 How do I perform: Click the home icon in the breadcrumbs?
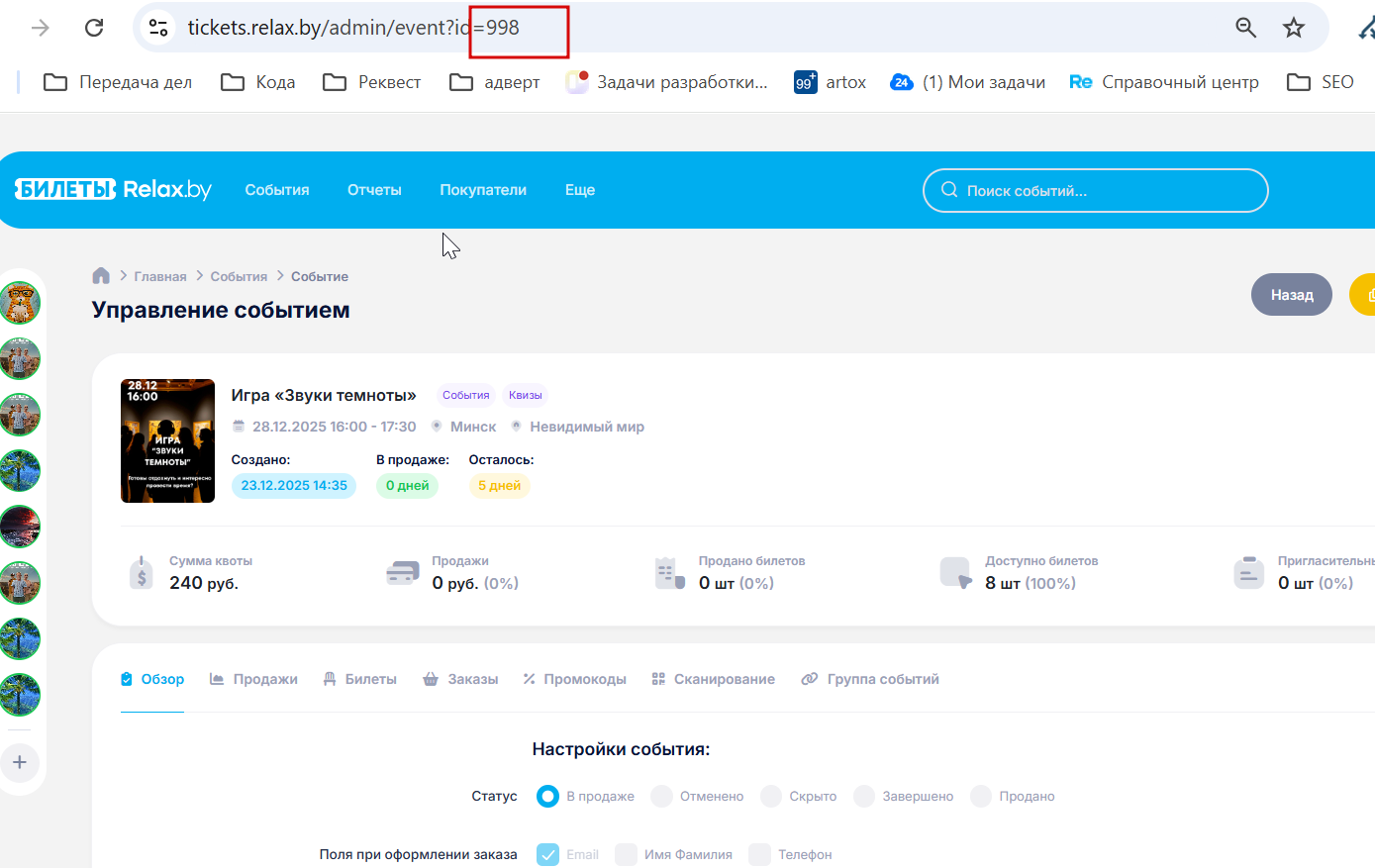[101, 276]
